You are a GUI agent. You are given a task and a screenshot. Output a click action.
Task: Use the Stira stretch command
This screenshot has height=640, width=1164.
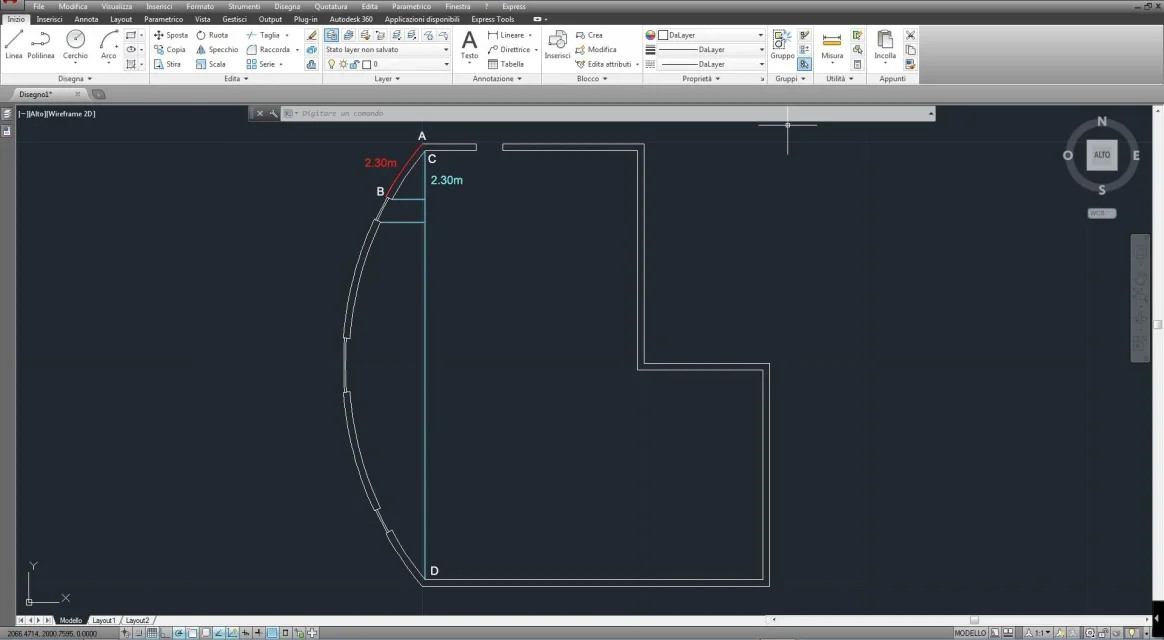pyautogui.click(x=168, y=65)
